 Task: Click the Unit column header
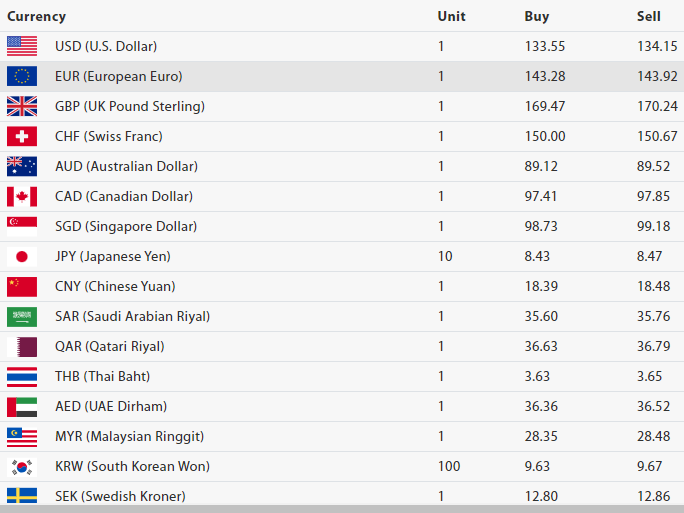pos(451,16)
